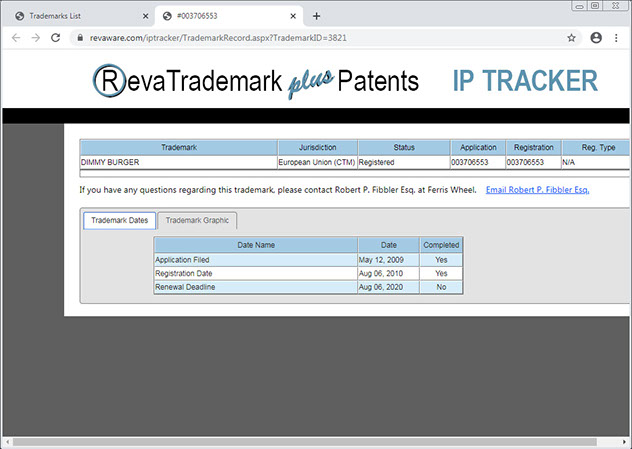Open the Trademark Graphic tab
The height and width of the screenshot is (449, 632).
197,220
